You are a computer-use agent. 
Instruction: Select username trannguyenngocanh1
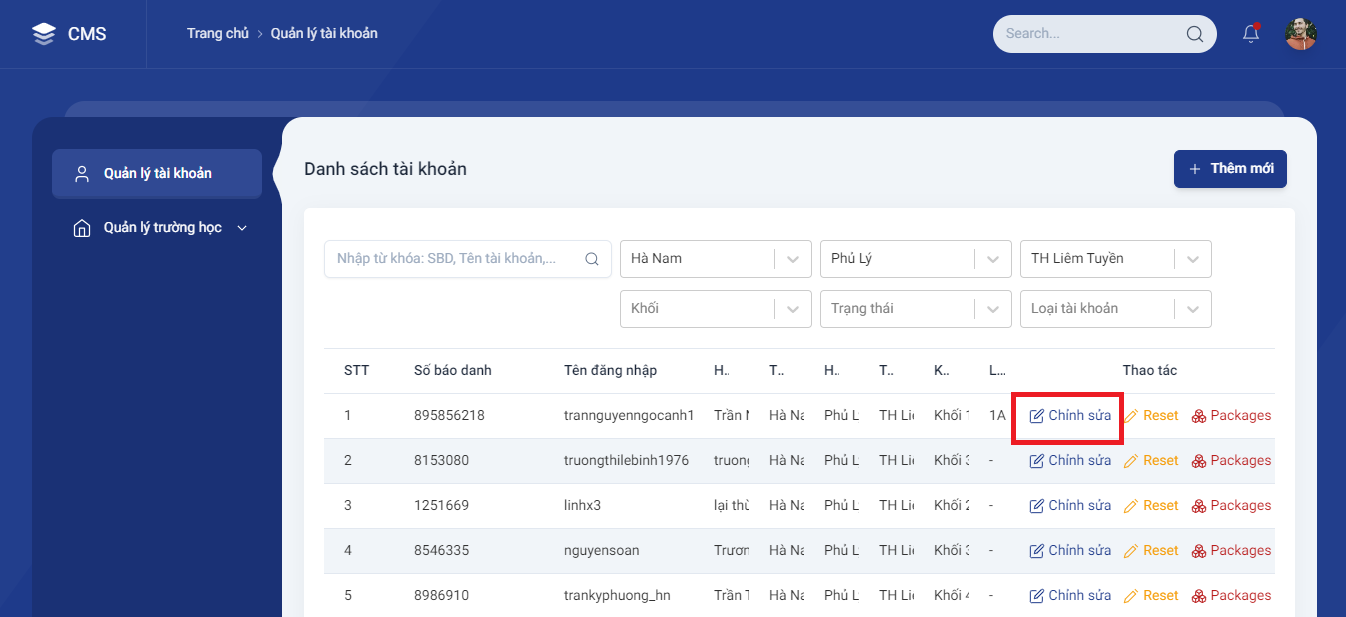point(629,416)
